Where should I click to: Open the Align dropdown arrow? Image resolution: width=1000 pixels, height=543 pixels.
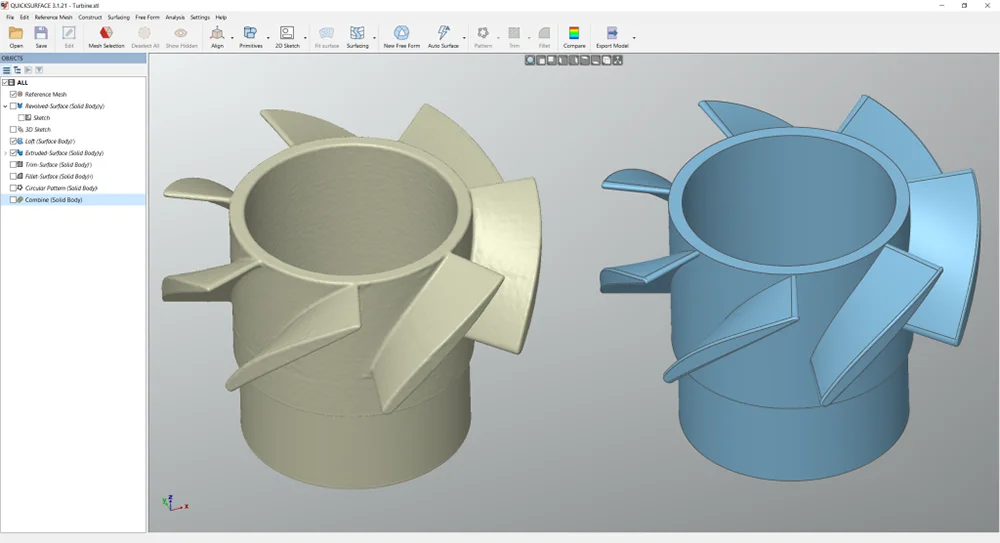pyautogui.click(x=232, y=38)
